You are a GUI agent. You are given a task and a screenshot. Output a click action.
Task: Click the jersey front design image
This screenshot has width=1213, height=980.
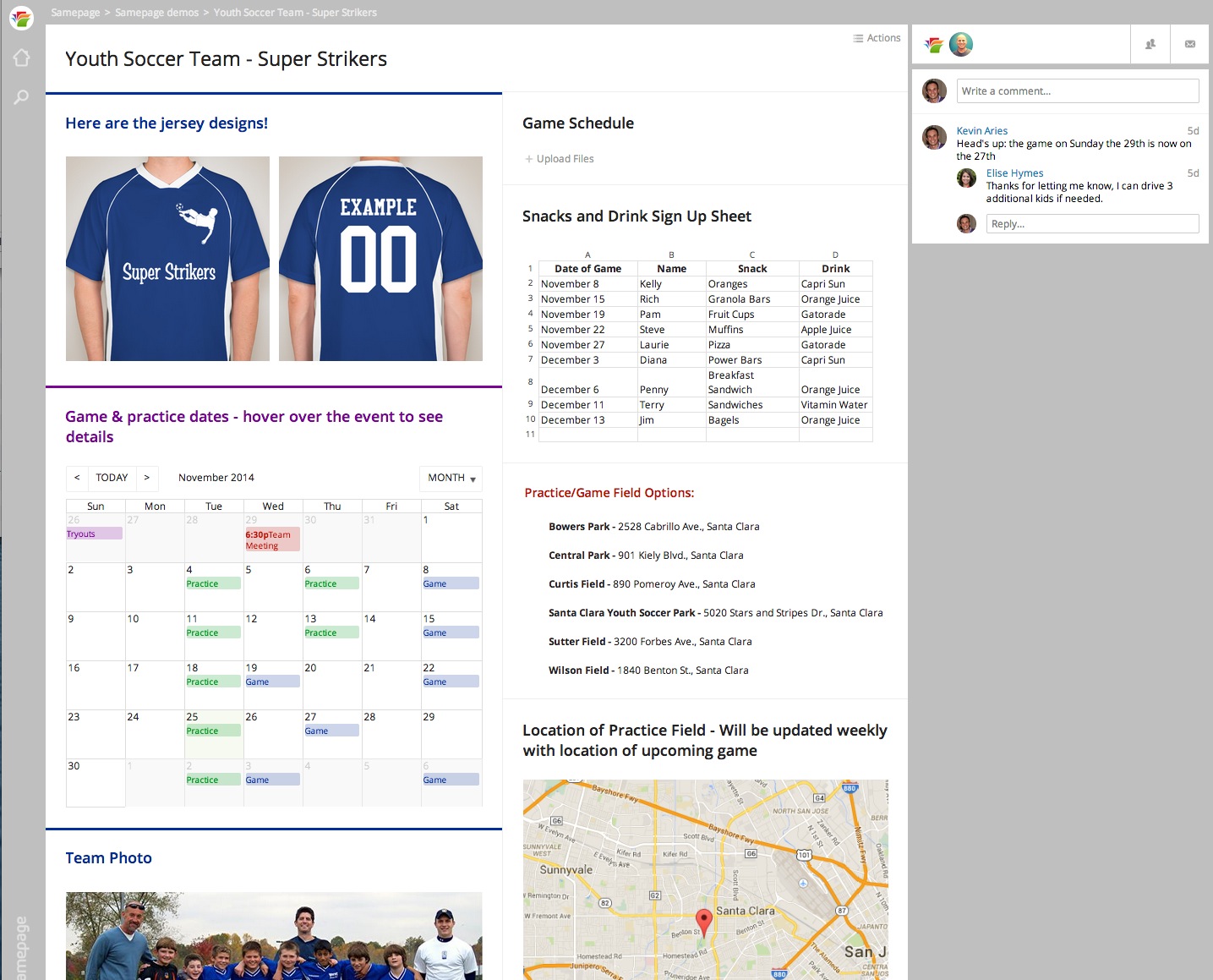point(168,259)
